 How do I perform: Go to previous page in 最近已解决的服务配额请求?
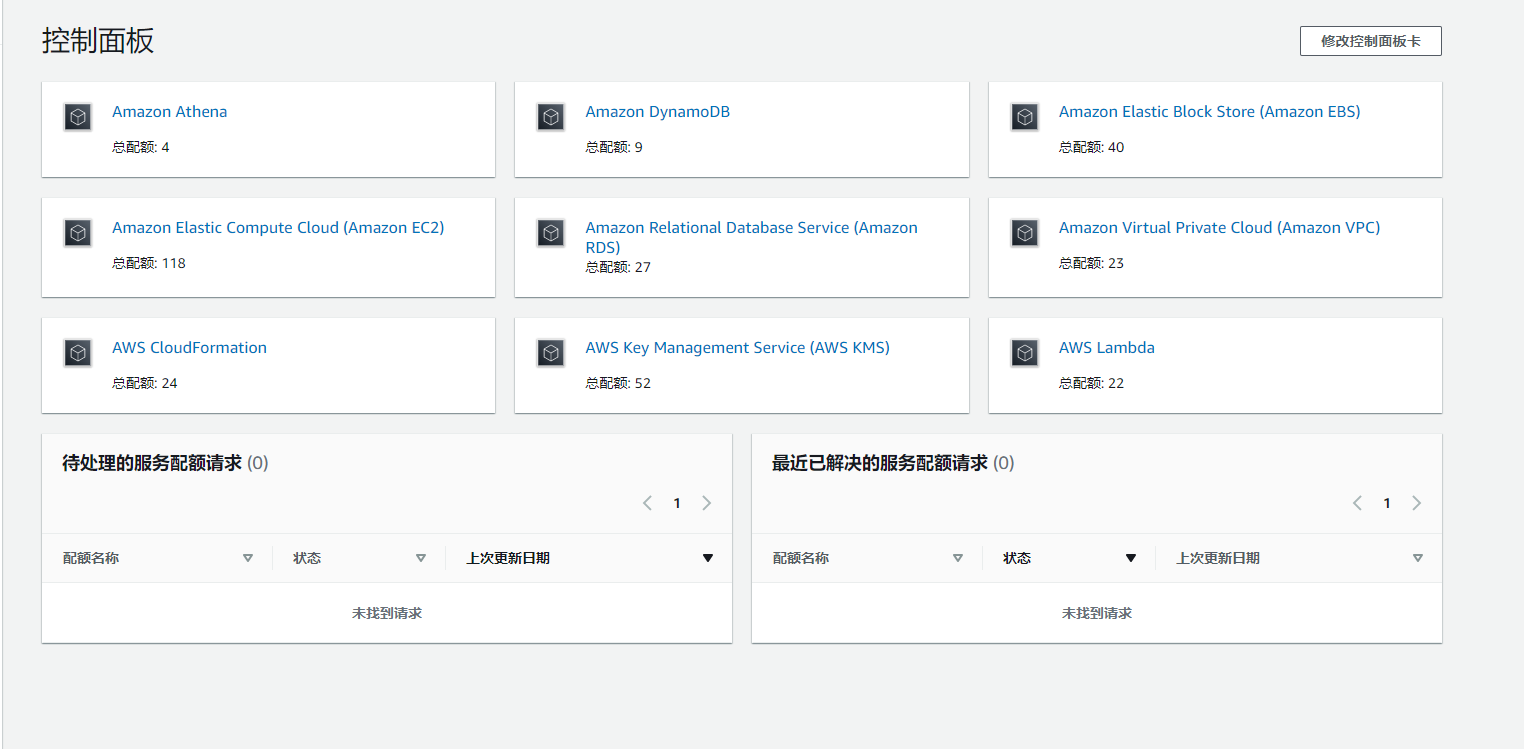point(1357,503)
